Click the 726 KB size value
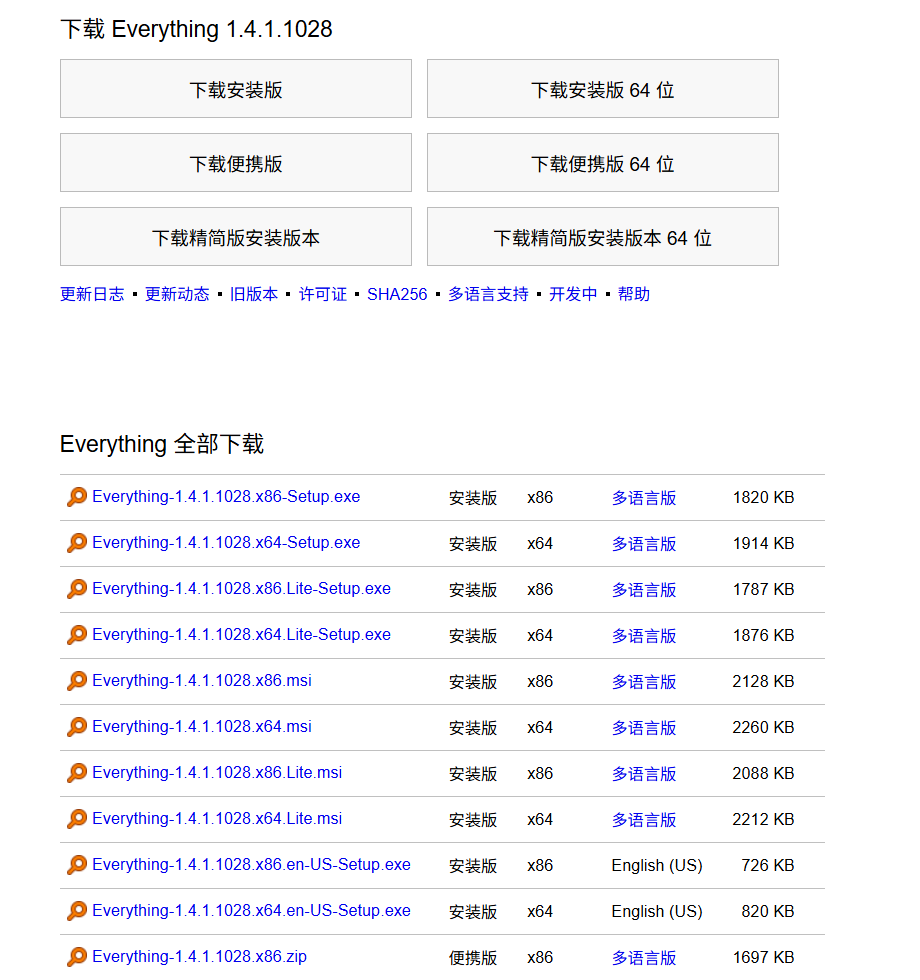The width and height of the screenshot is (920, 980). [x=768, y=866]
